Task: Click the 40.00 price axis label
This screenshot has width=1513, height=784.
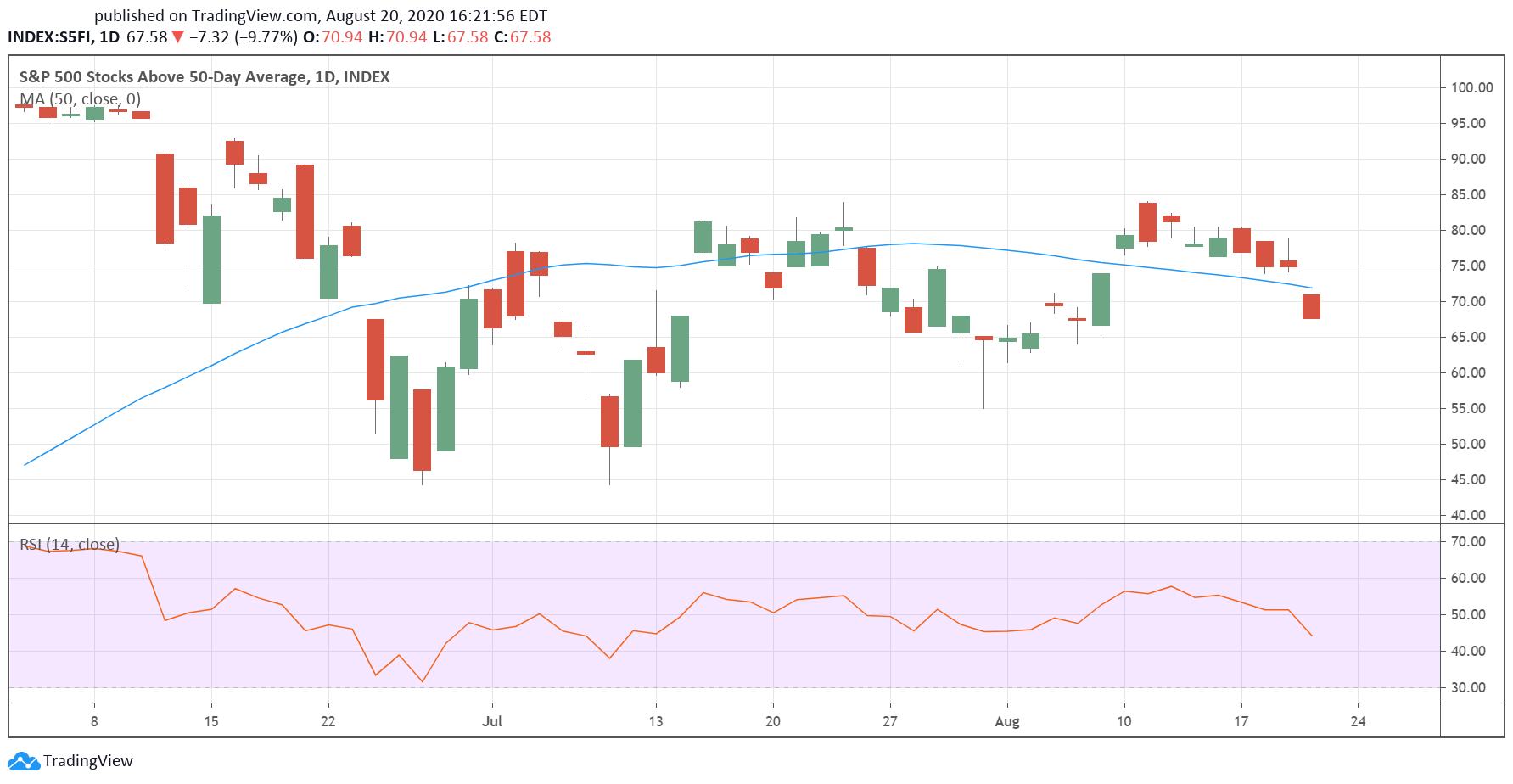Action: click(1469, 515)
